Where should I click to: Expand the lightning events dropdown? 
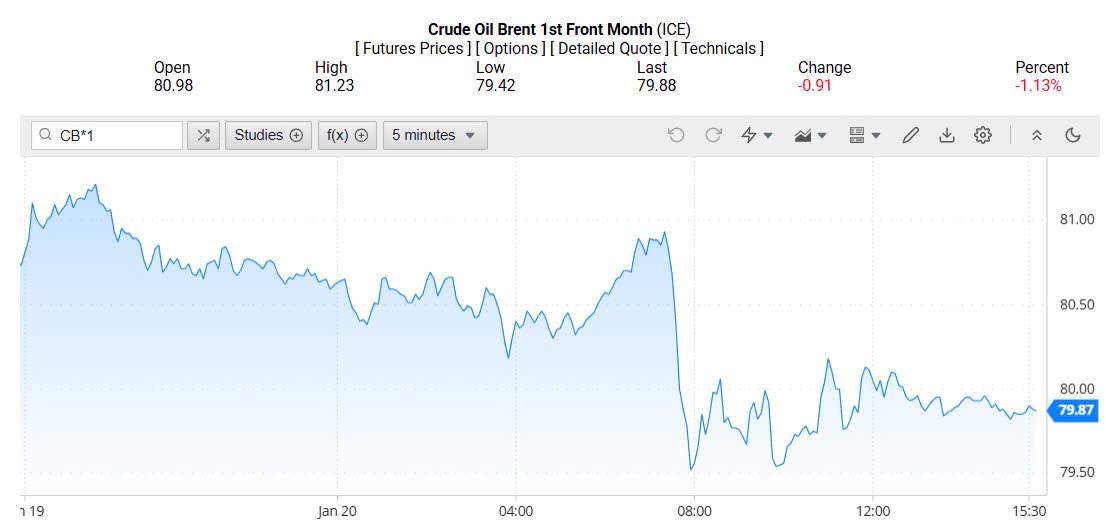756,135
